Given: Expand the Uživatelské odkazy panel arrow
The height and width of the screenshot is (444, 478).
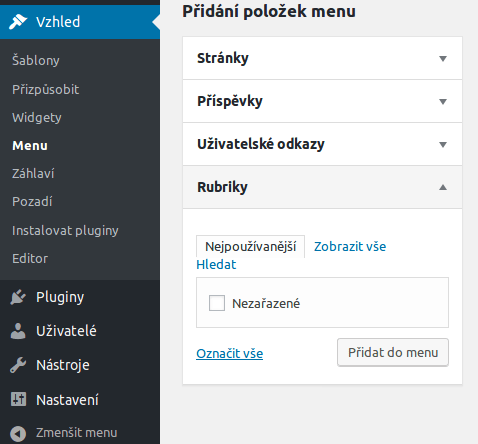Looking at the screenshot, I should [443, 145].
